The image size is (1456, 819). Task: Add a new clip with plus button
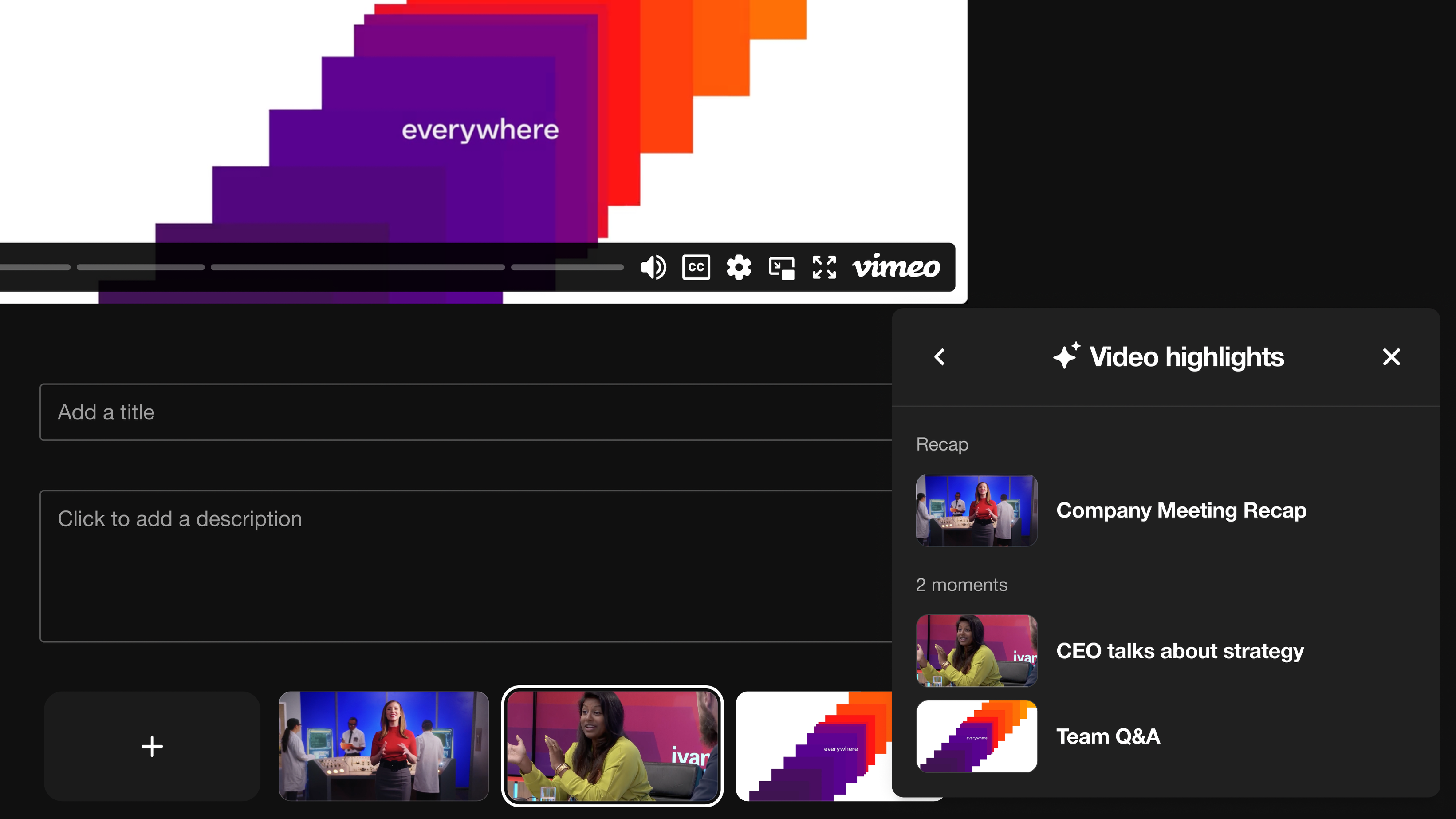[x=152, y=746]
